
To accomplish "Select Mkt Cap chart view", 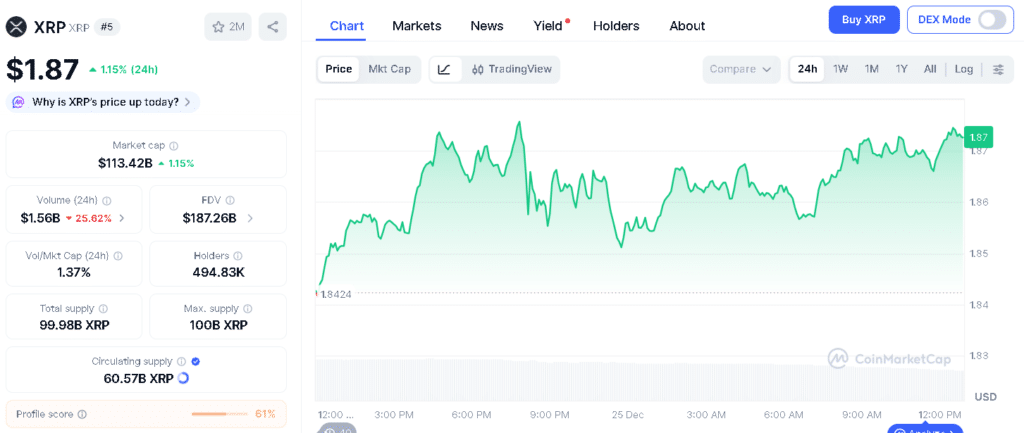I will tap(389, 69).
